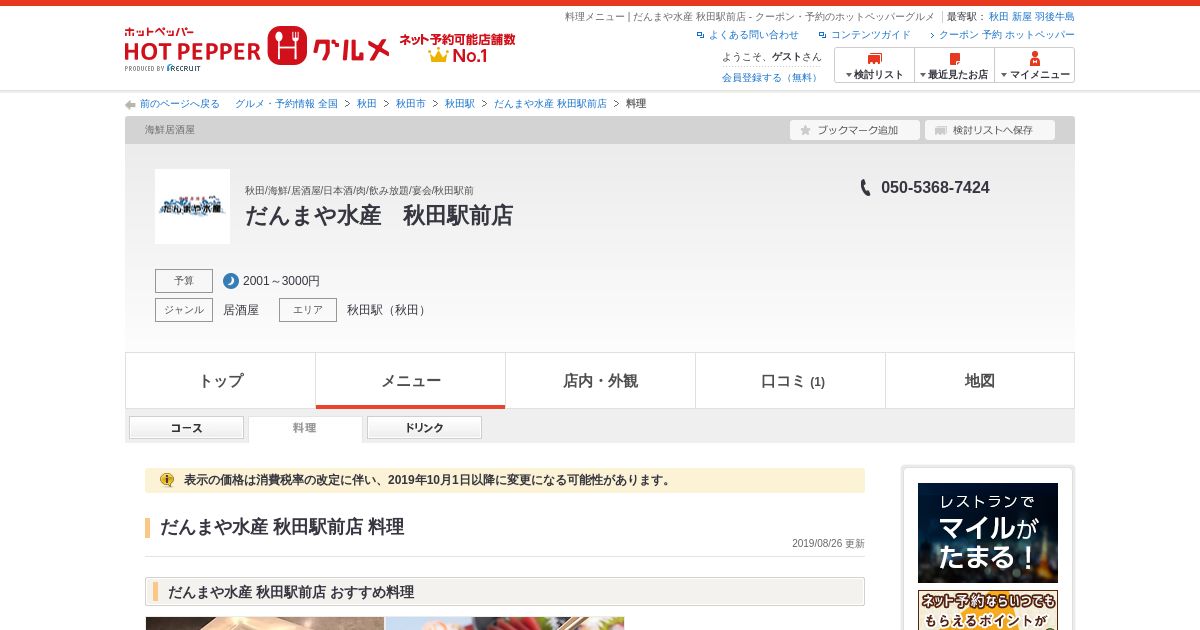Select the コース sub-tab
The width and height of the screenshot is (1200, 630).
coord(186,428)
